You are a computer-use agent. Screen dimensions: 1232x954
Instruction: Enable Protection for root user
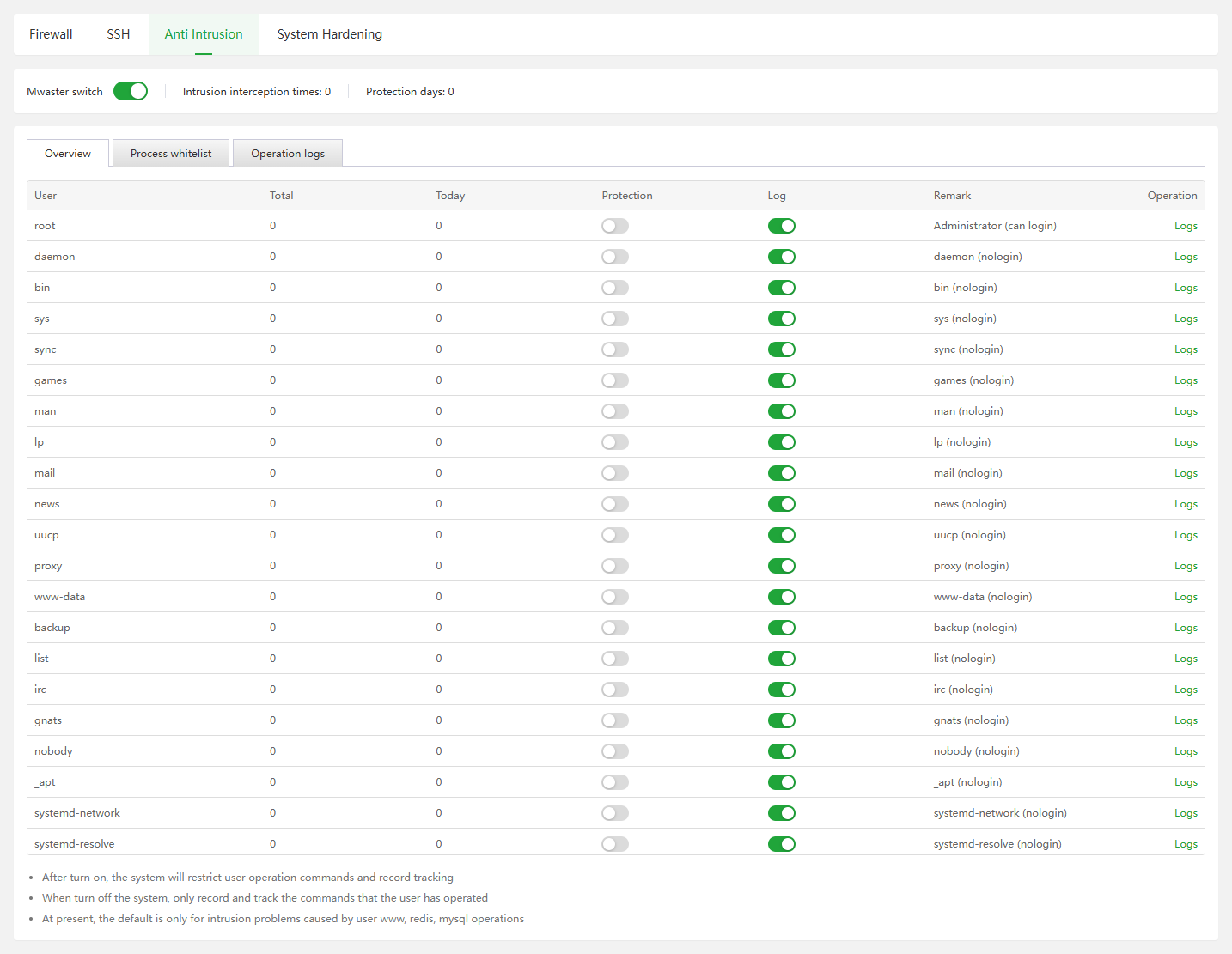tap(615, 226)
